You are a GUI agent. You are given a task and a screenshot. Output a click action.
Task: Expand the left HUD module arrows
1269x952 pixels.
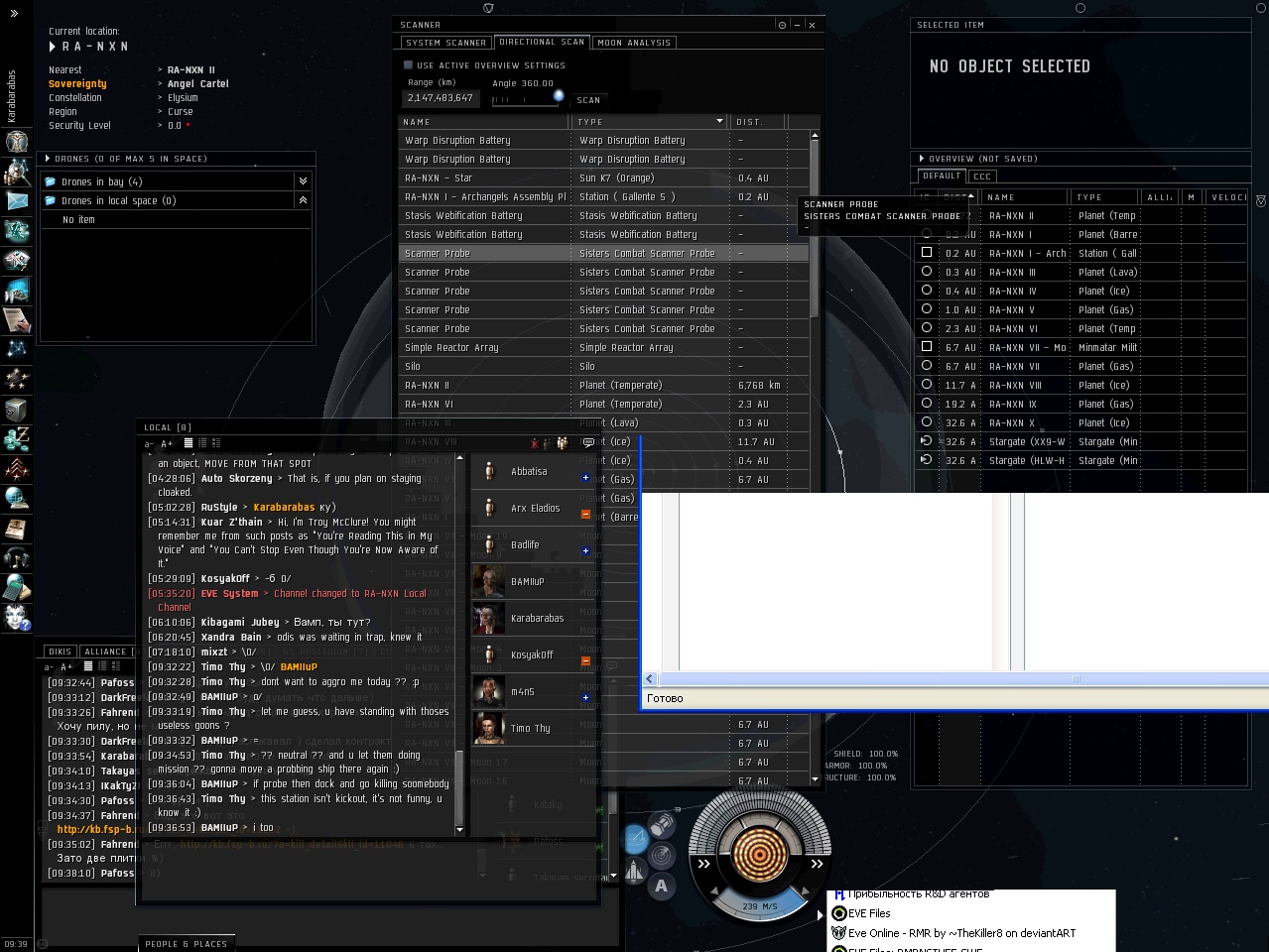(703, 864)
